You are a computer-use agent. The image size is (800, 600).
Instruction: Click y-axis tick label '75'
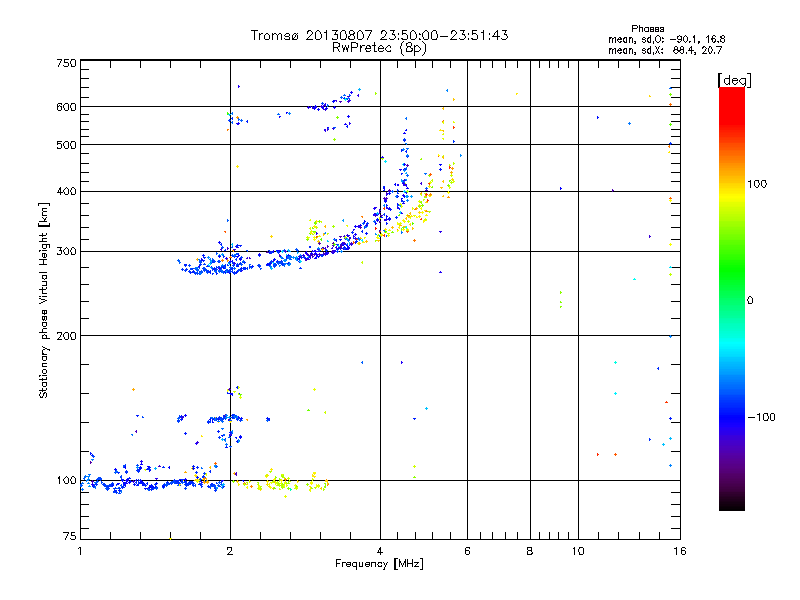pyautogui.click(x=70, y=536)
